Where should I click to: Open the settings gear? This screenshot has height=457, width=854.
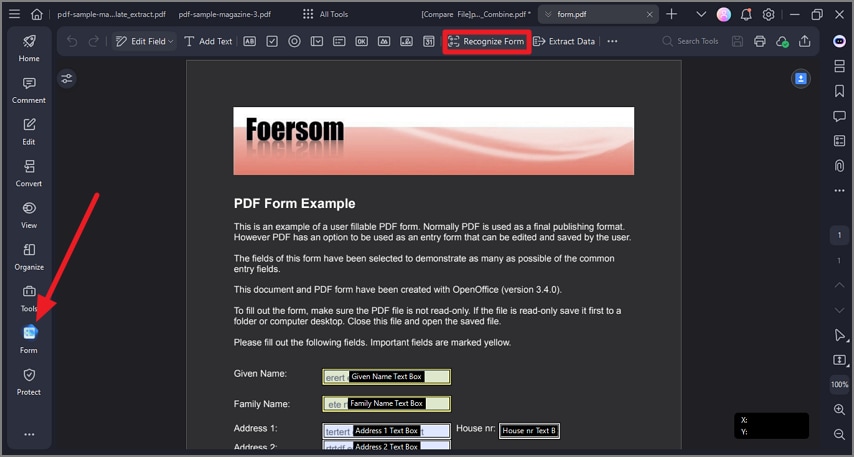tap(768, 14)
